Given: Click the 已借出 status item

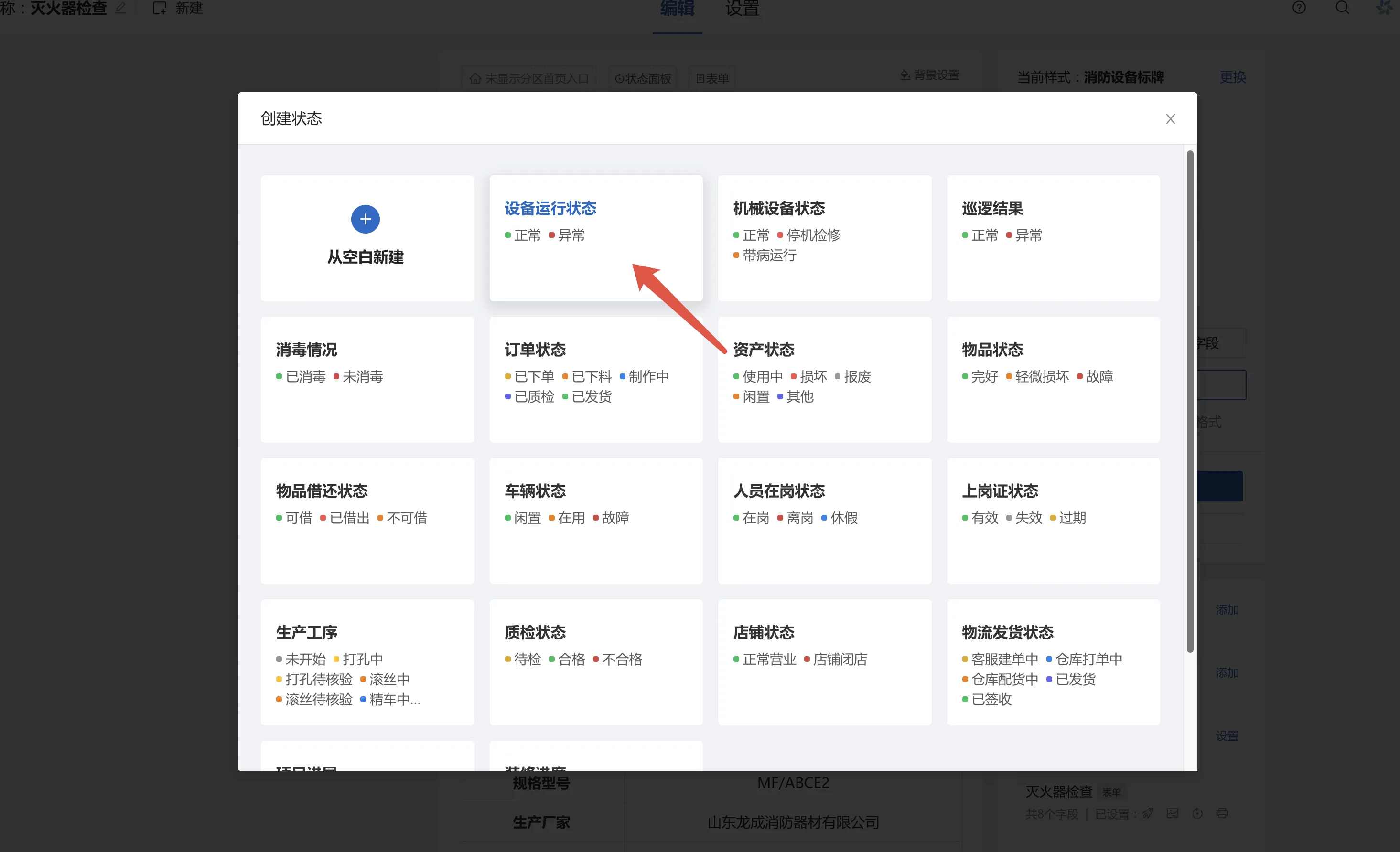Looking at the screenshot, I should pyautogui.click(x=345, y=518).
